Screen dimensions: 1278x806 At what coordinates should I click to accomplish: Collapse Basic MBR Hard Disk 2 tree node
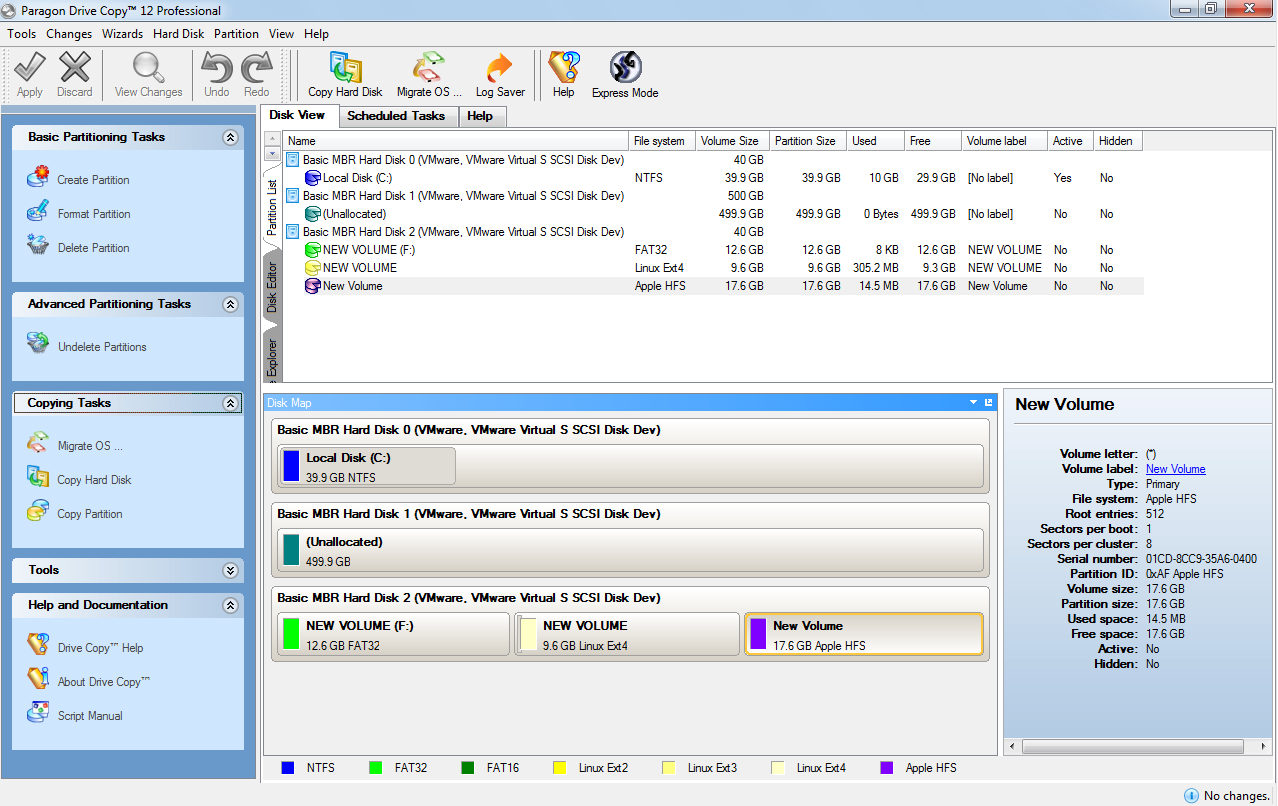click(293, 232)
